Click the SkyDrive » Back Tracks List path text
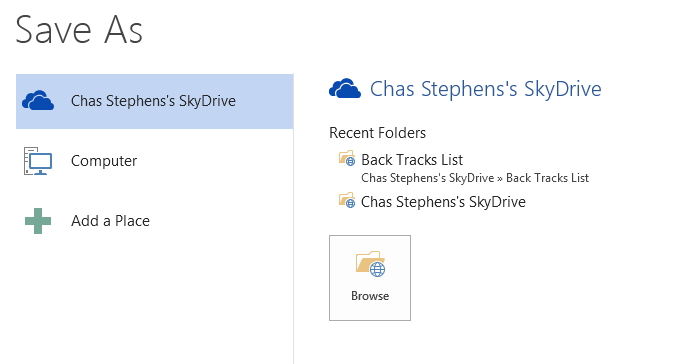Screen dimensions: 682x364 475,178
